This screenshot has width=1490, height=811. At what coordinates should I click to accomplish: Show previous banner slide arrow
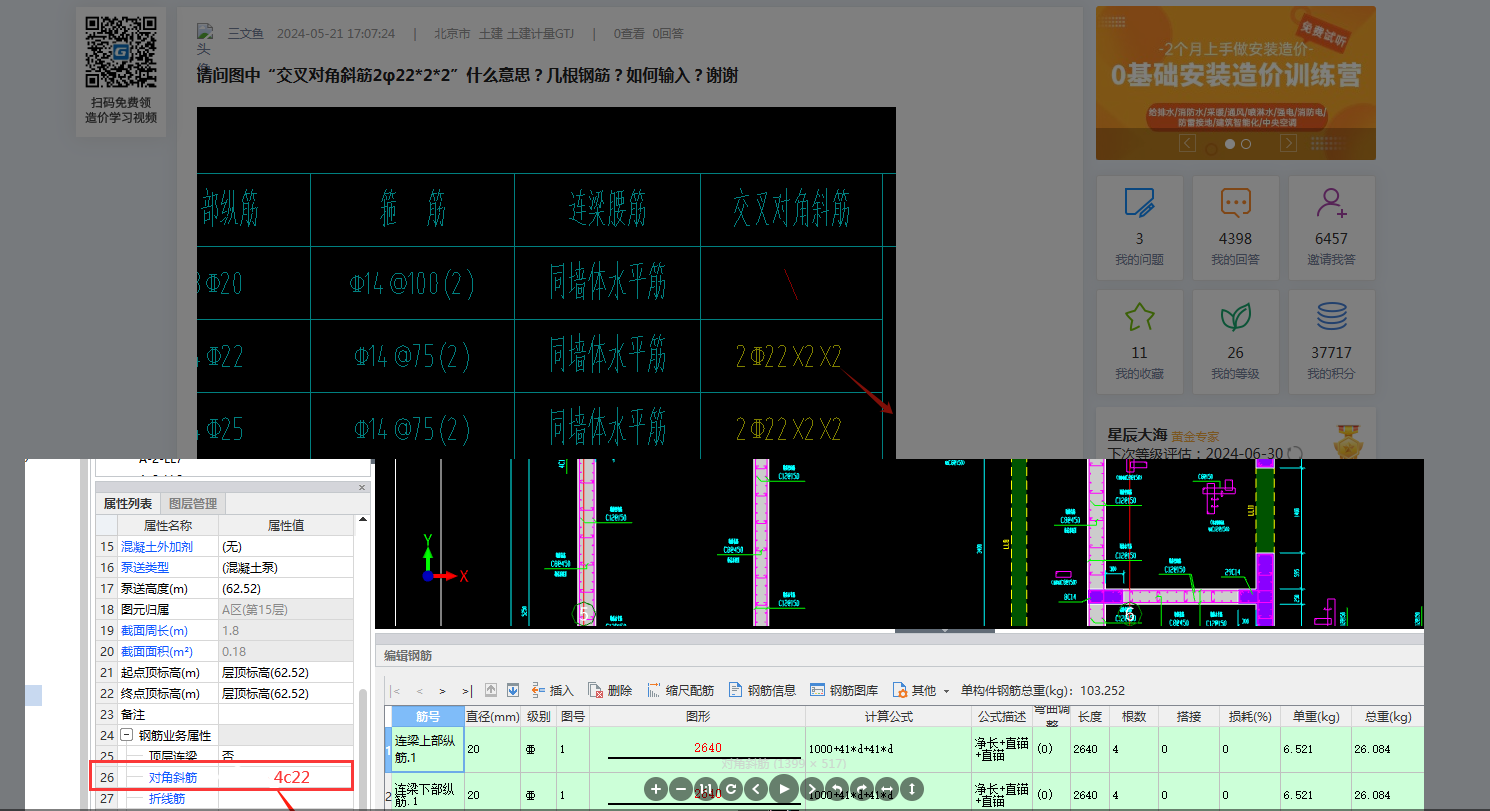(1187, 144)
